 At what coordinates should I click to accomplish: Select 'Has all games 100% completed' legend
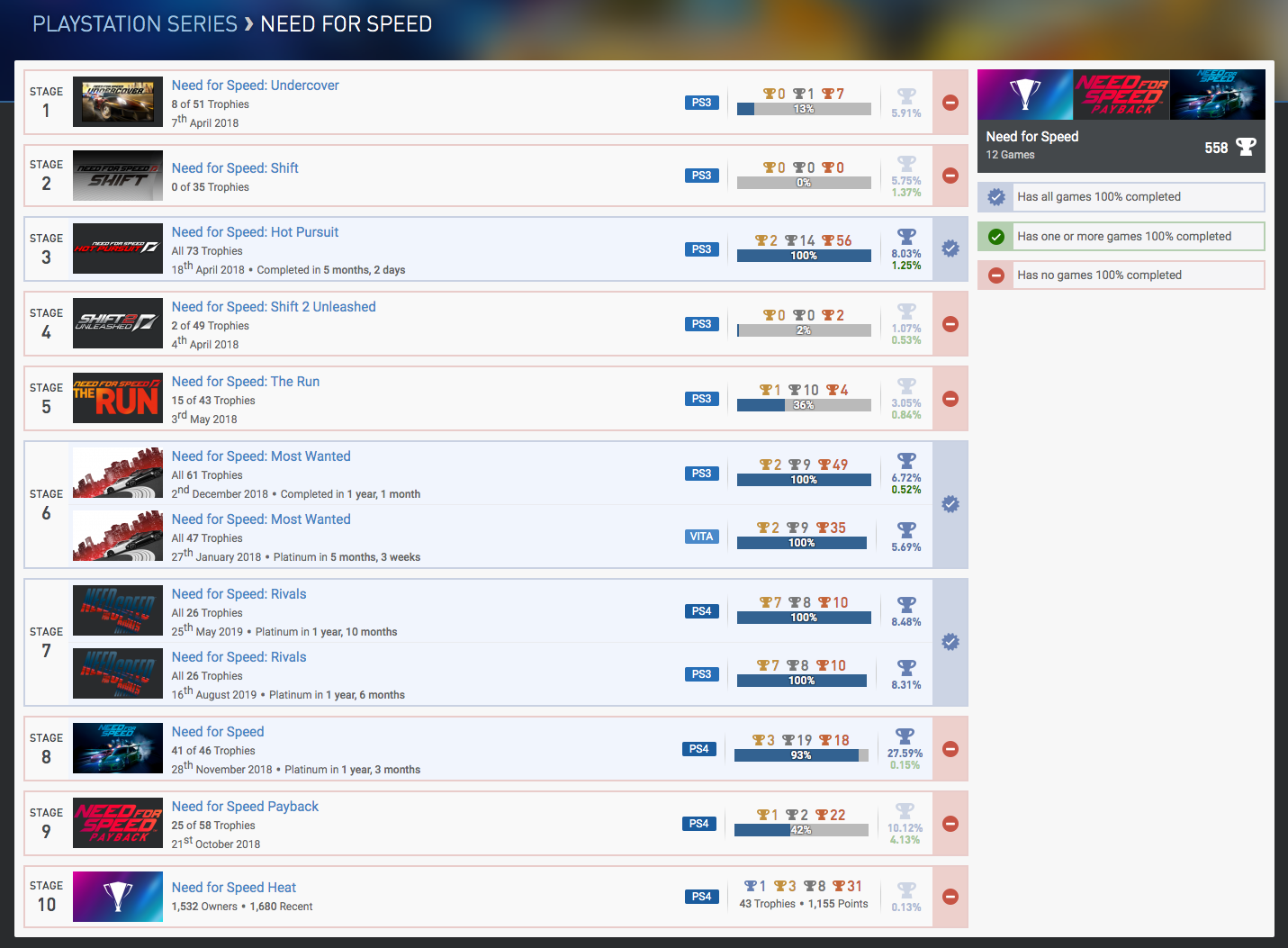click(1121, 197)
